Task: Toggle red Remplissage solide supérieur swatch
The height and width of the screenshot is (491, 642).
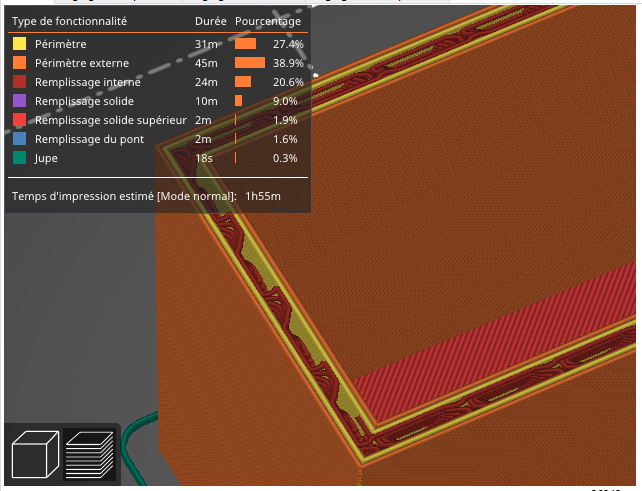Action: coord(19,120)
